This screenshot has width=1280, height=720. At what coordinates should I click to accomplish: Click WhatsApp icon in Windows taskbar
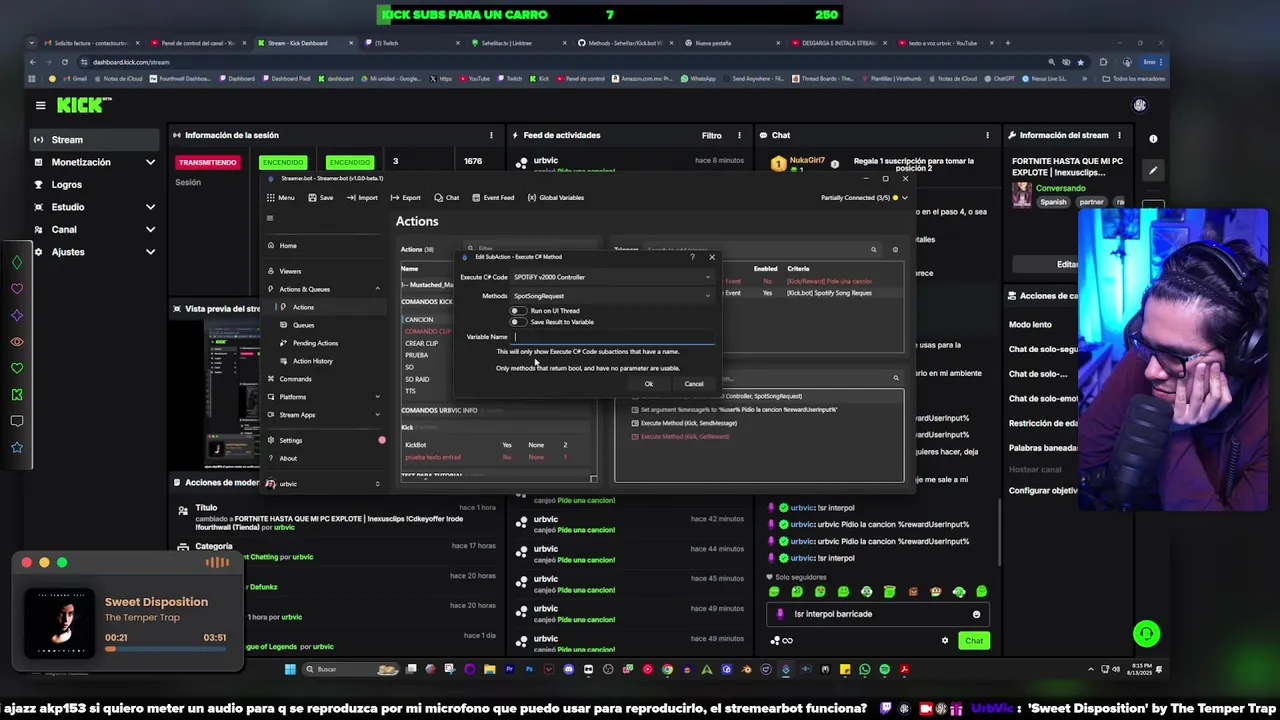(x=864, y=669)
